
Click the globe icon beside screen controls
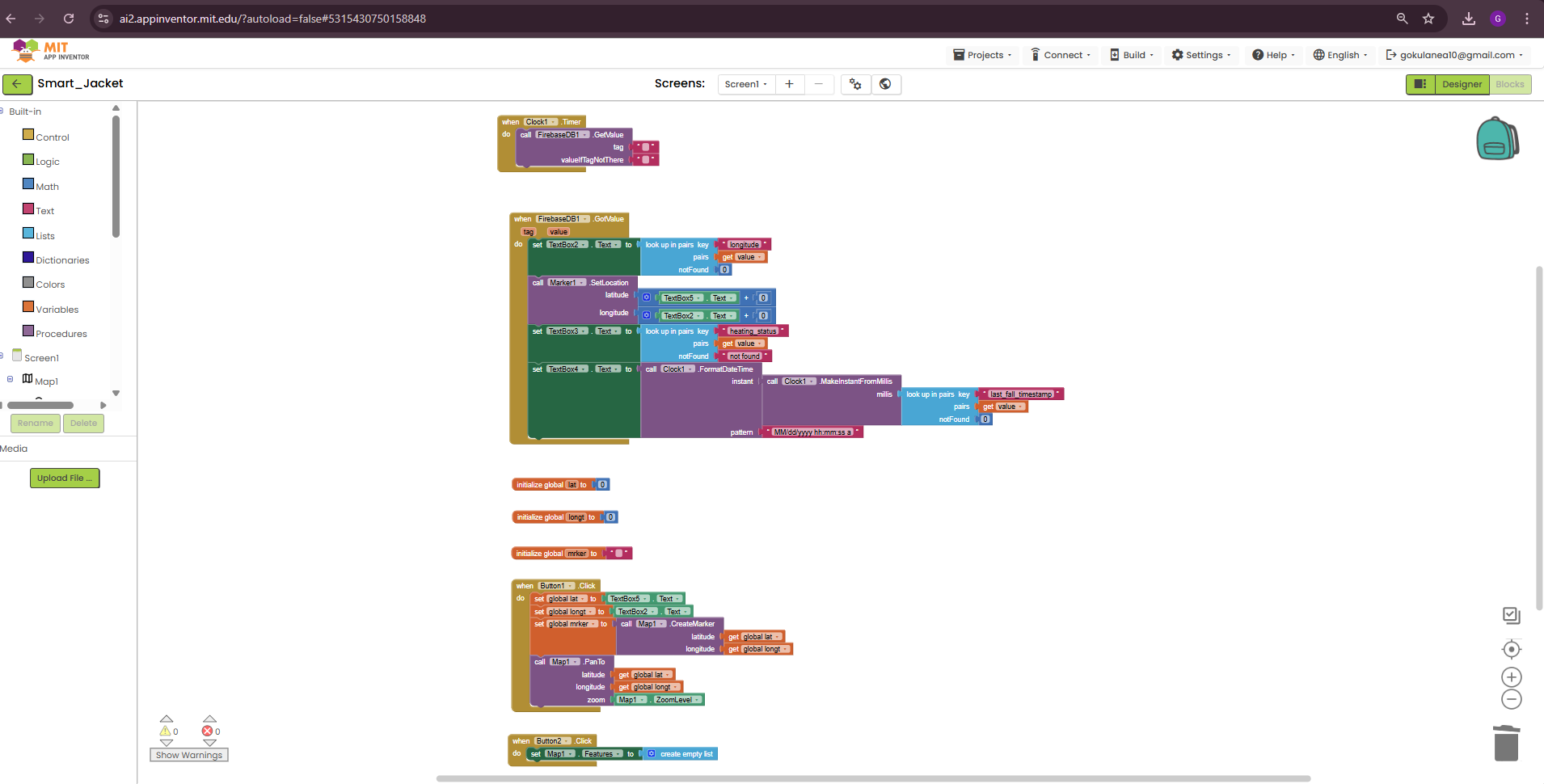[x=885, y=84]
